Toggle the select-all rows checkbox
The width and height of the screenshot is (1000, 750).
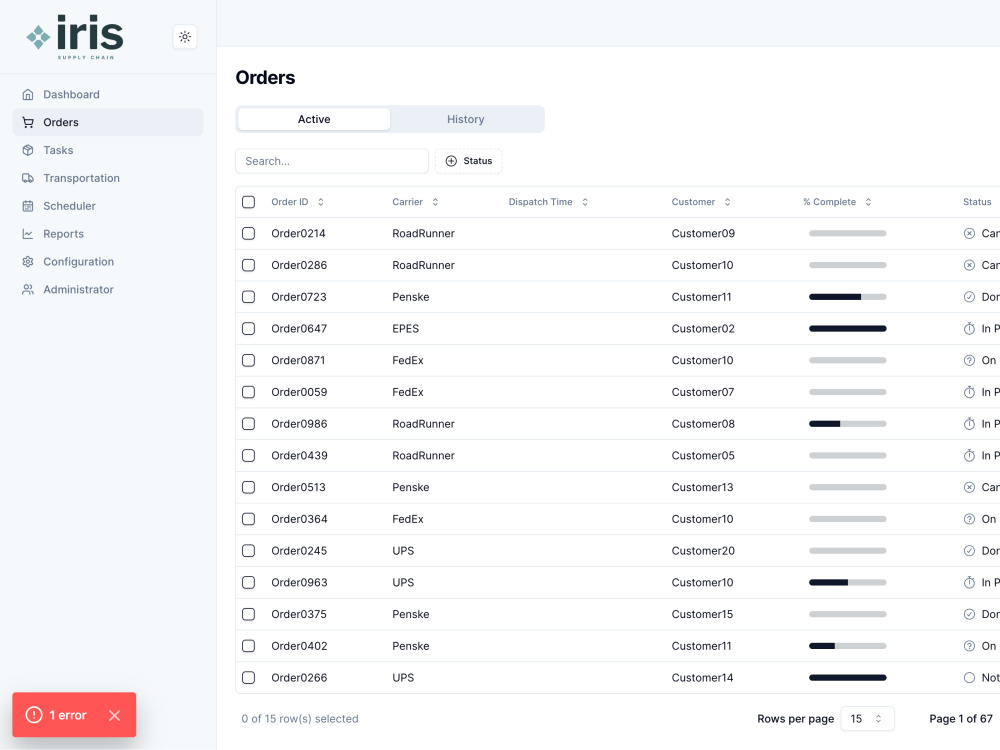pos(249,202)
